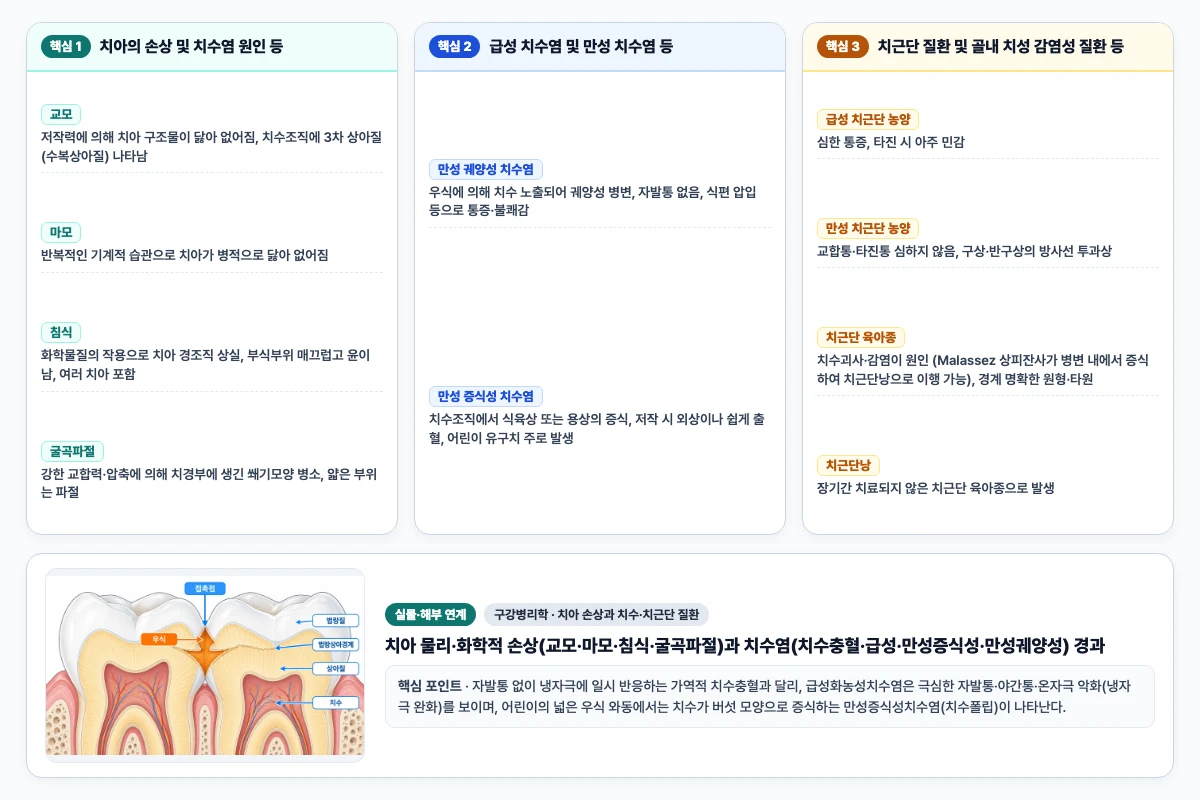Select the 교모 term tag
This screenshot has height=800, width=1200.
click(61, 114)
